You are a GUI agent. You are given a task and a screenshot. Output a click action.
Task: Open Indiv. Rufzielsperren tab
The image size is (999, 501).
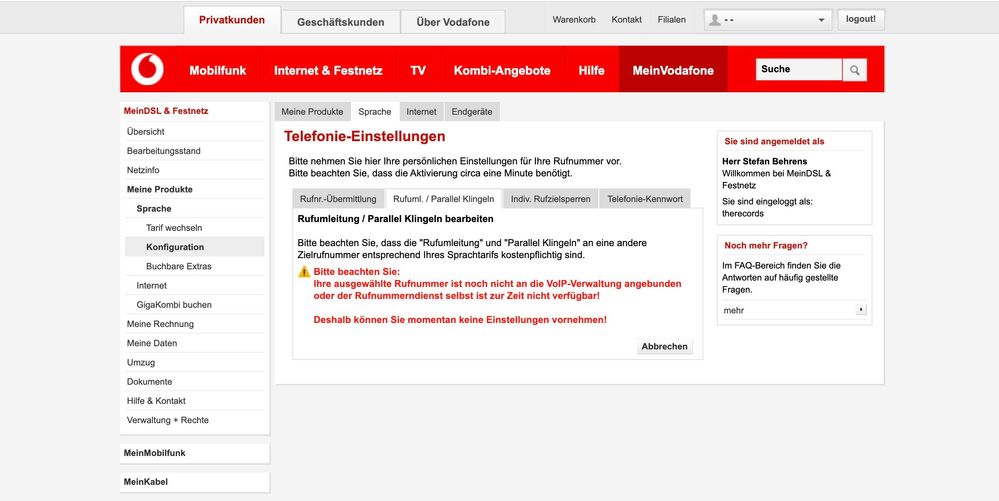pos(550,199)
